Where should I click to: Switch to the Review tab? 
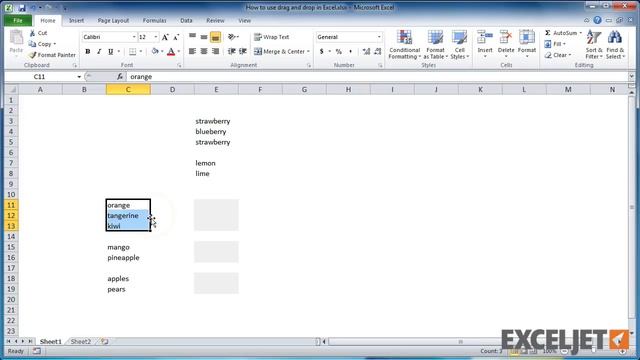[x=215, y=20]
